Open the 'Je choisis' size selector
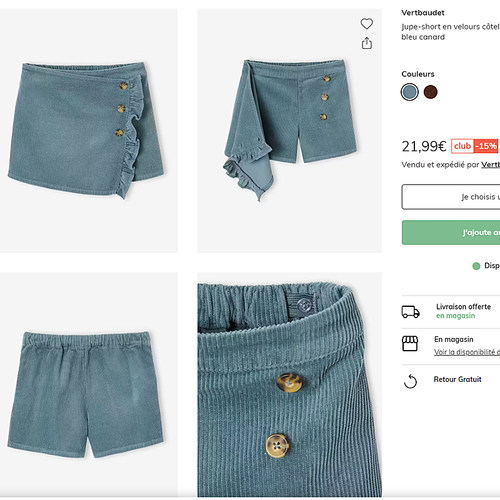Image resolution: width=500 pixels, height=500 pixels. (x=451, y=197)
